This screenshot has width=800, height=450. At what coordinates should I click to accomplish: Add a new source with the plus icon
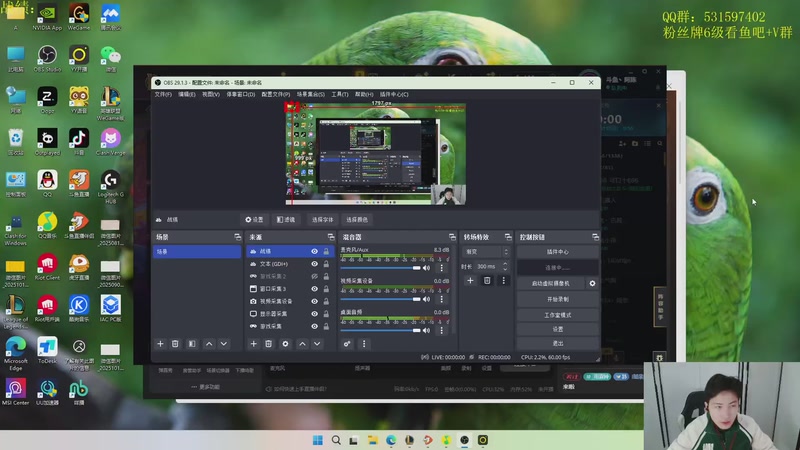[x=254, y=344]
